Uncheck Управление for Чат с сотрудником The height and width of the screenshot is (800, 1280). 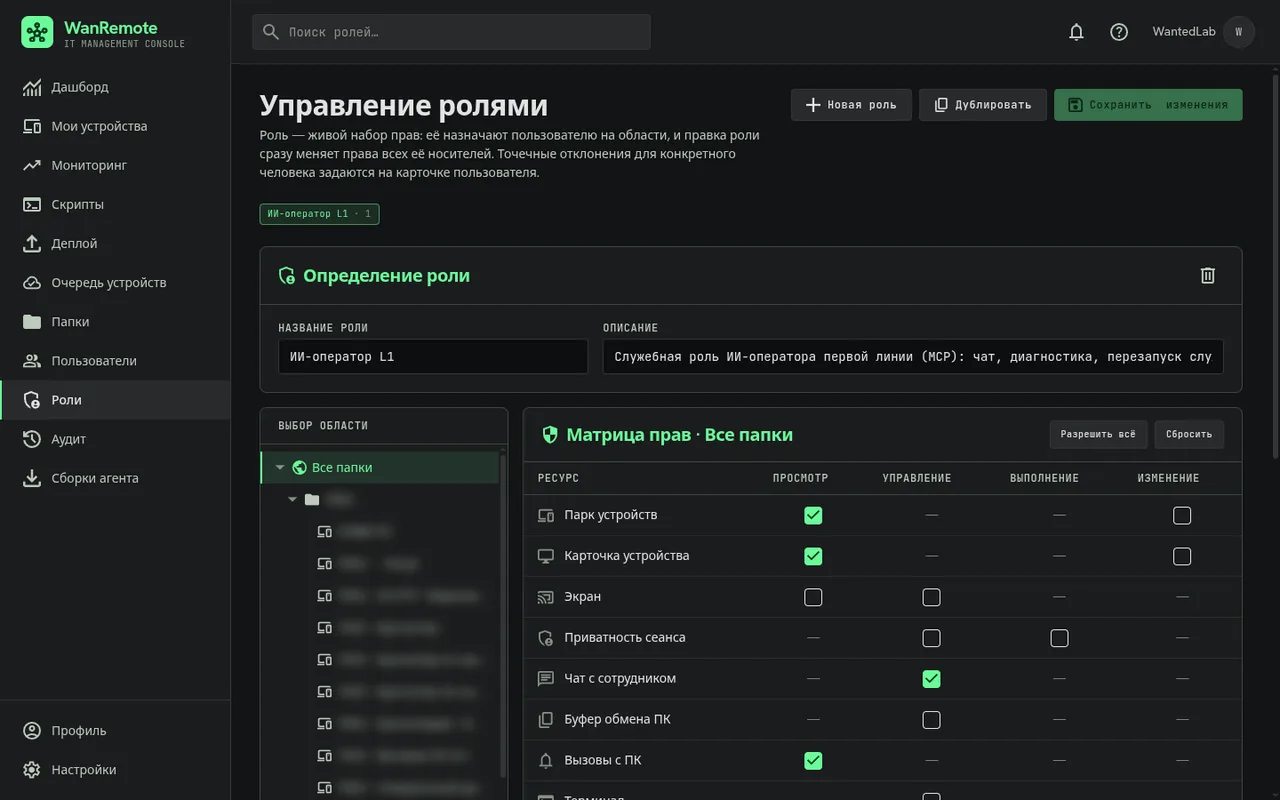tap(931, 679)
